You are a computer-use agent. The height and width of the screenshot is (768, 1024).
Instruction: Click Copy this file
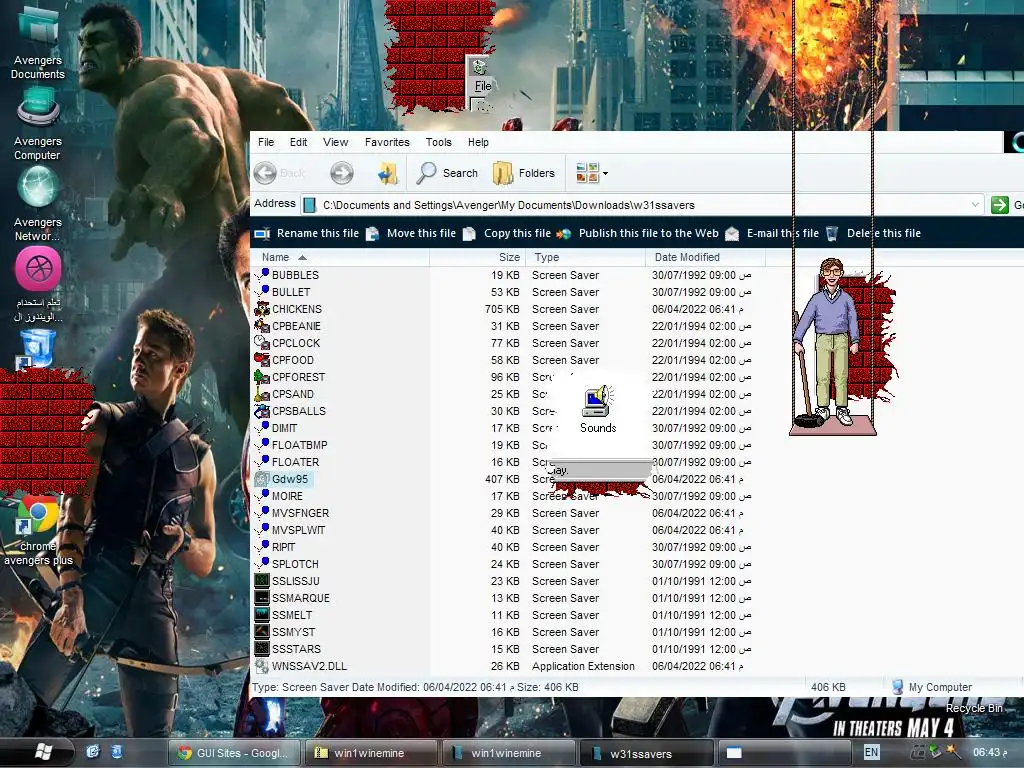click(507, 233)
